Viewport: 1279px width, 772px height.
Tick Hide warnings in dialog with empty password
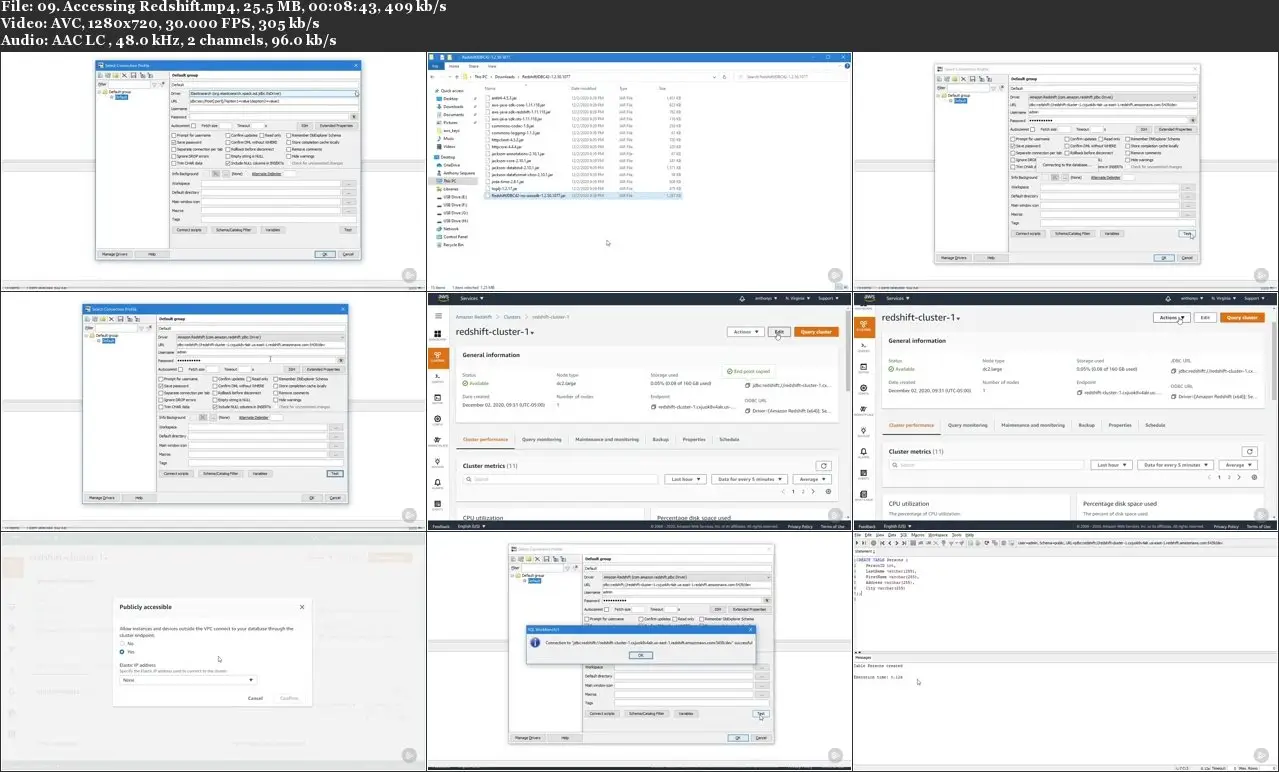coord(288,156)
